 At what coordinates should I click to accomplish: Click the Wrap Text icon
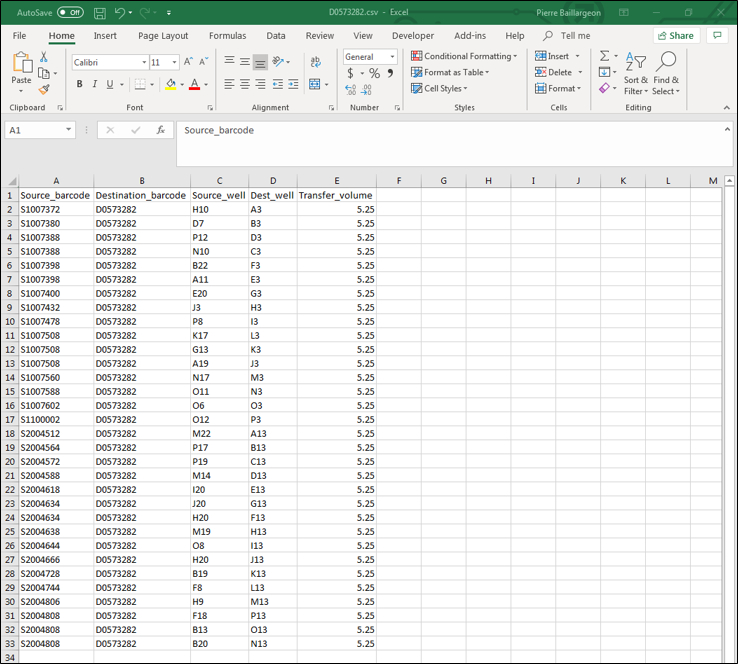point(315,61)
